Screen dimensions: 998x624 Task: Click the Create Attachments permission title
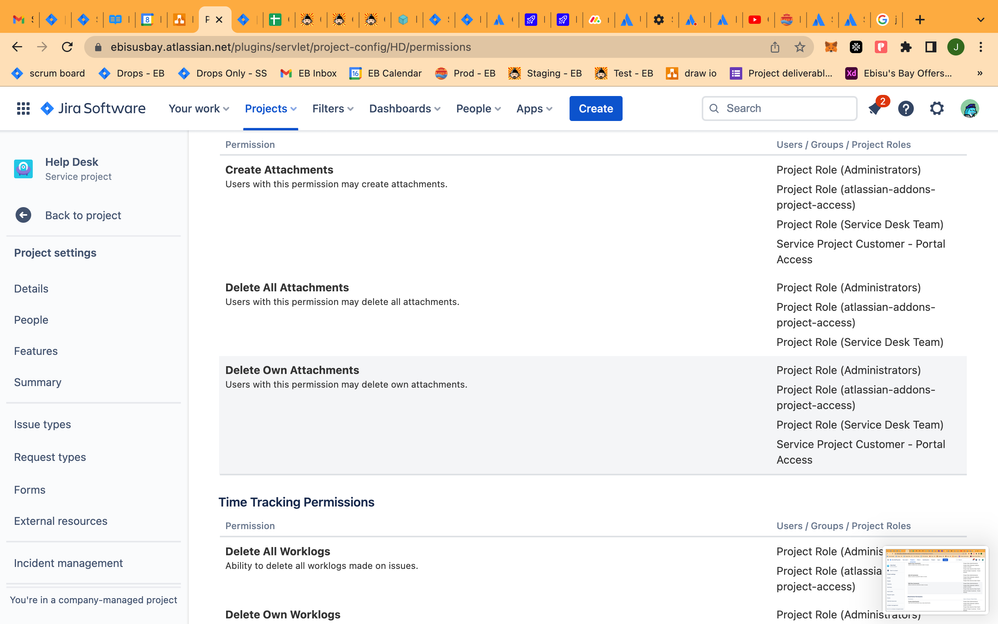click(x=279, y=170)
